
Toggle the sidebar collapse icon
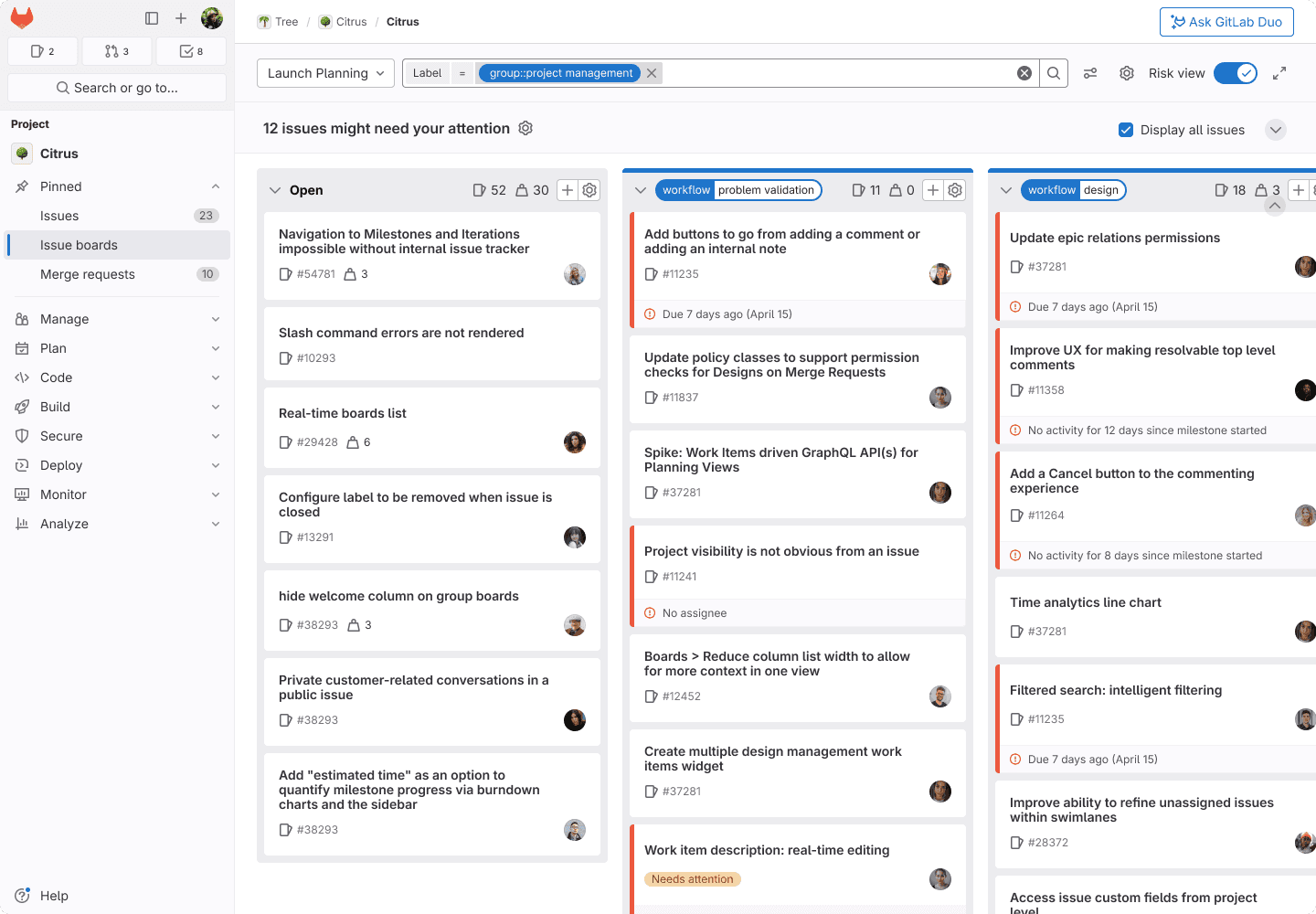pos(152,18)
